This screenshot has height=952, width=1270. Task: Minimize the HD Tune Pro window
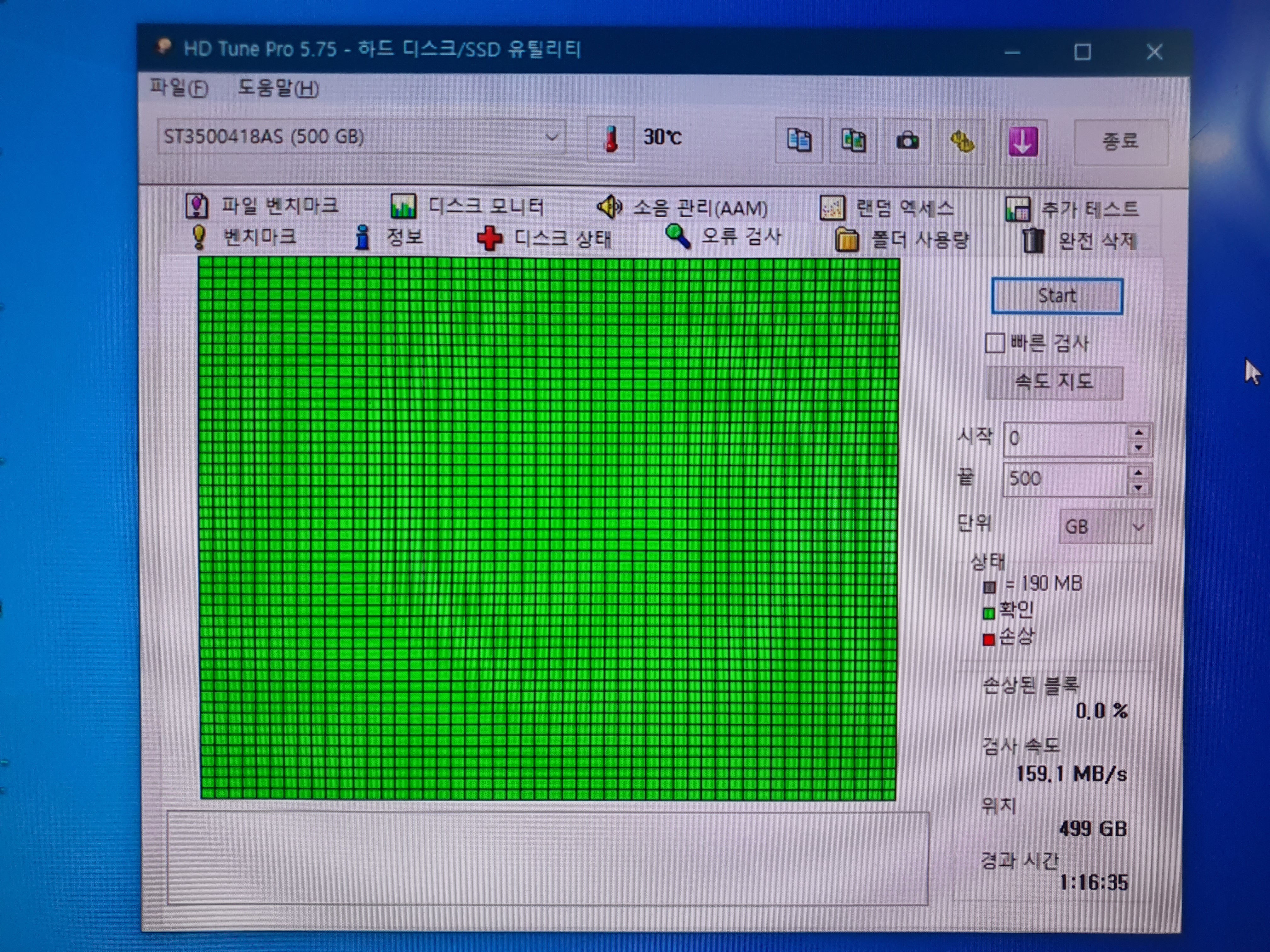(x=1013, y=53)
